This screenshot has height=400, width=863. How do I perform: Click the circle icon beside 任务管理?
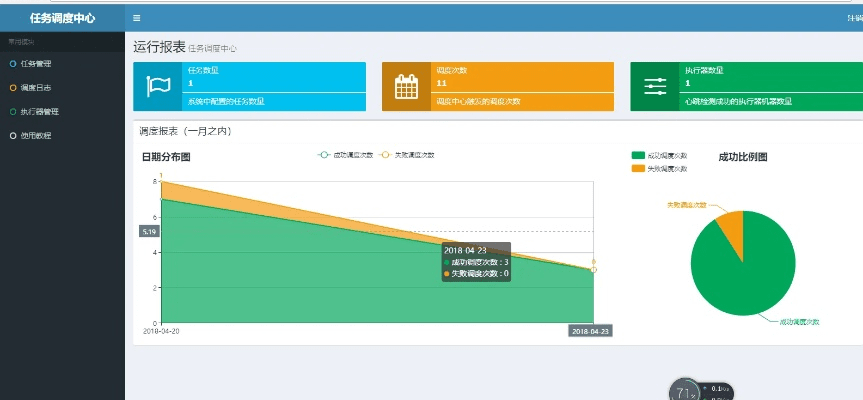pyautogui.click(x=12, y=64)
